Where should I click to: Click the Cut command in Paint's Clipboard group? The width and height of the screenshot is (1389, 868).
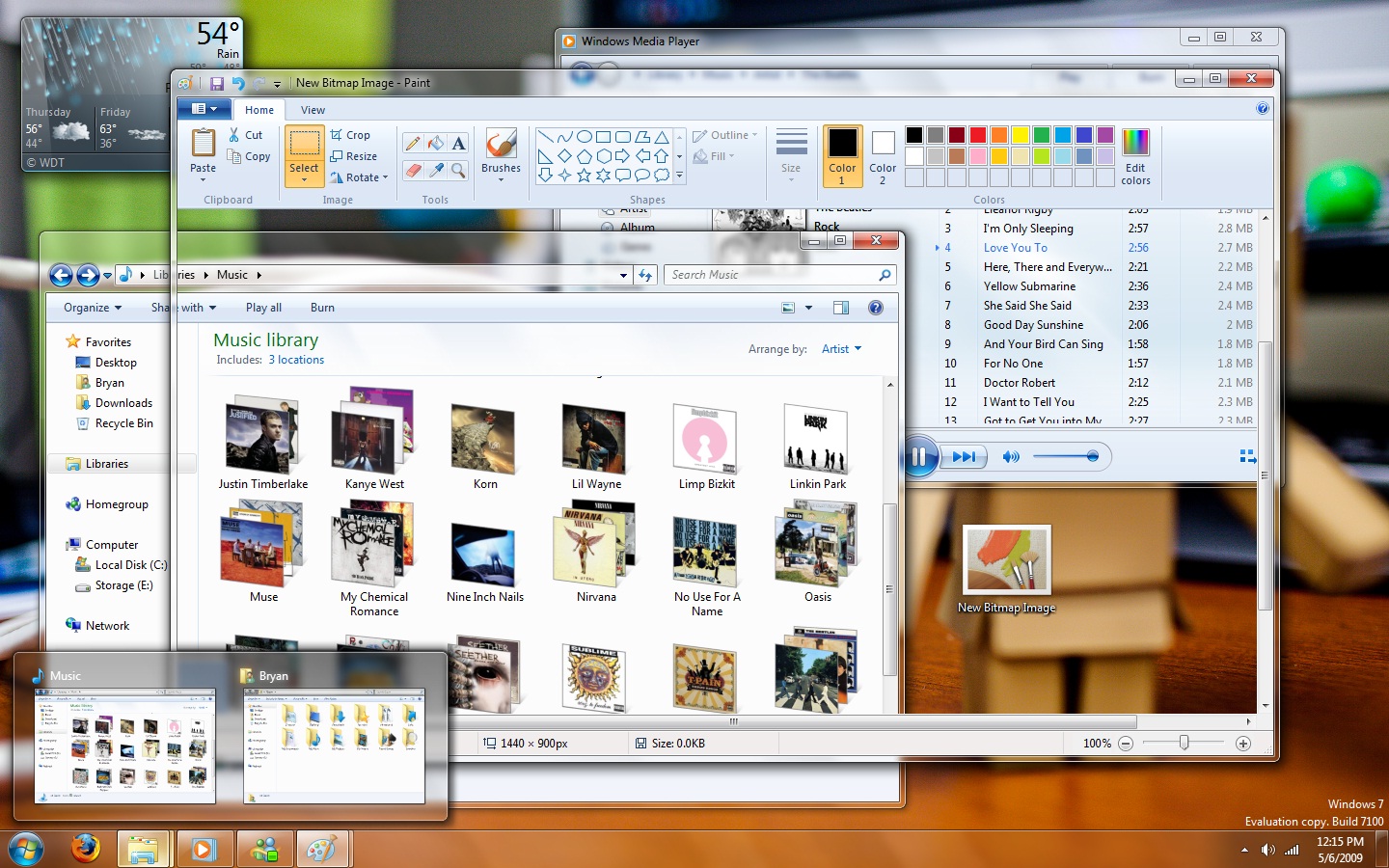pos(245,135)
